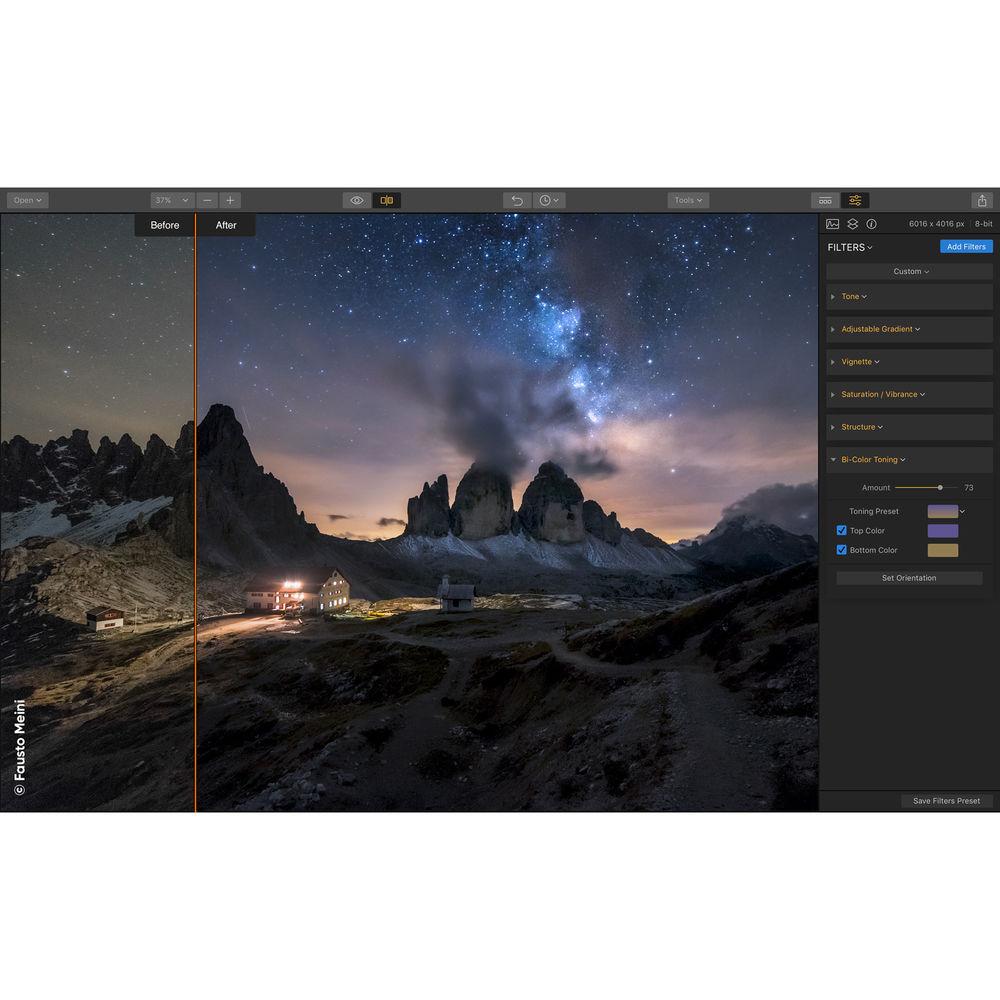This screenshot has width=1000, height=1000.
Task: Disable the Bottom Color checkbox
Action: click(x=841, y=549)
